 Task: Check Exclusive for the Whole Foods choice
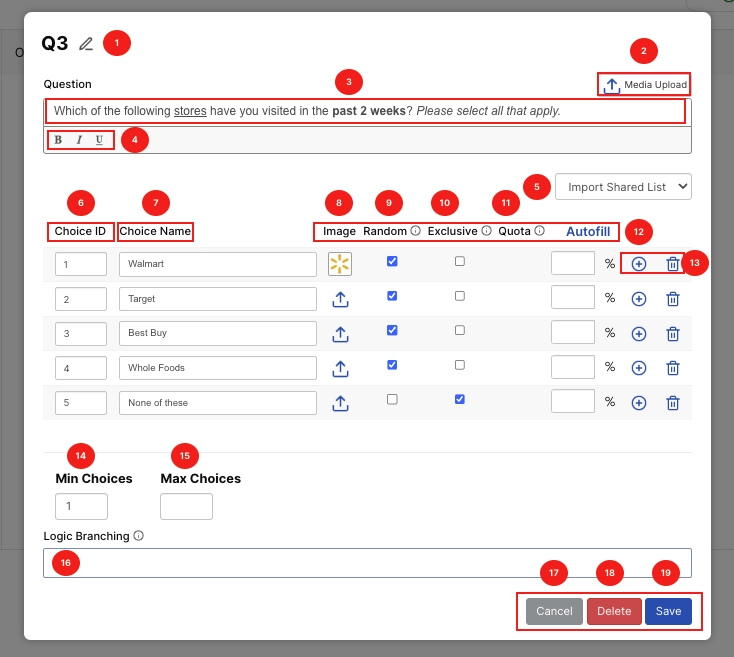click(x=459, y=365)
